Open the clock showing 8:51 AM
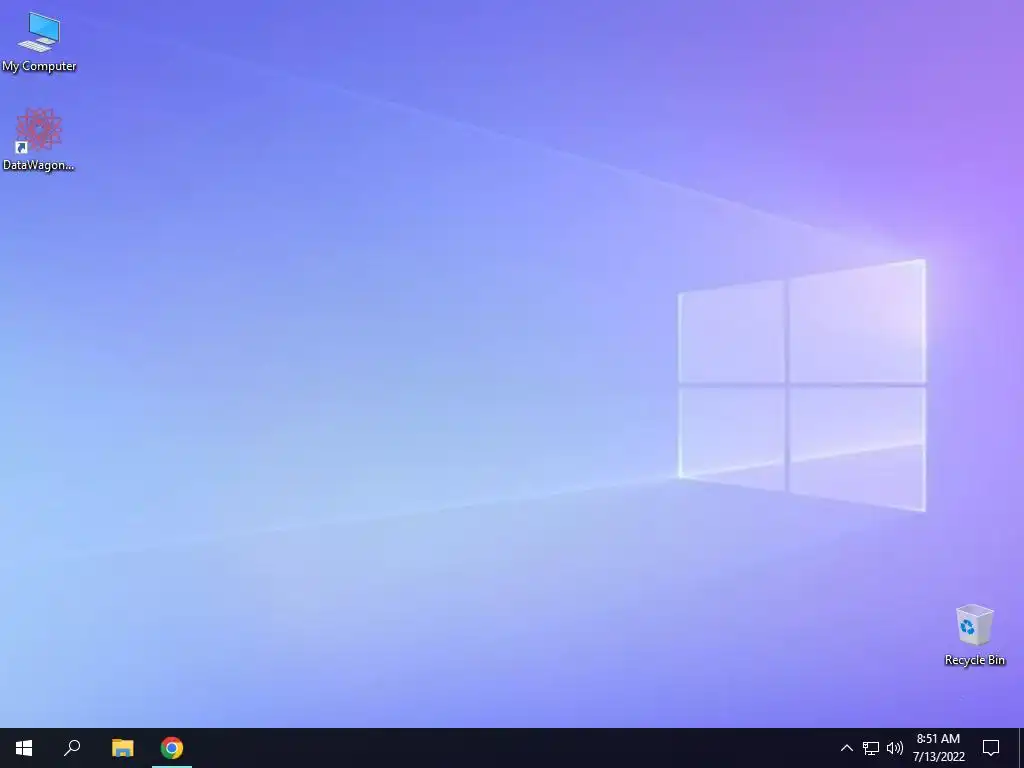Image resolution: width=1024 pixels, height=768 pixels. [938, 748]
